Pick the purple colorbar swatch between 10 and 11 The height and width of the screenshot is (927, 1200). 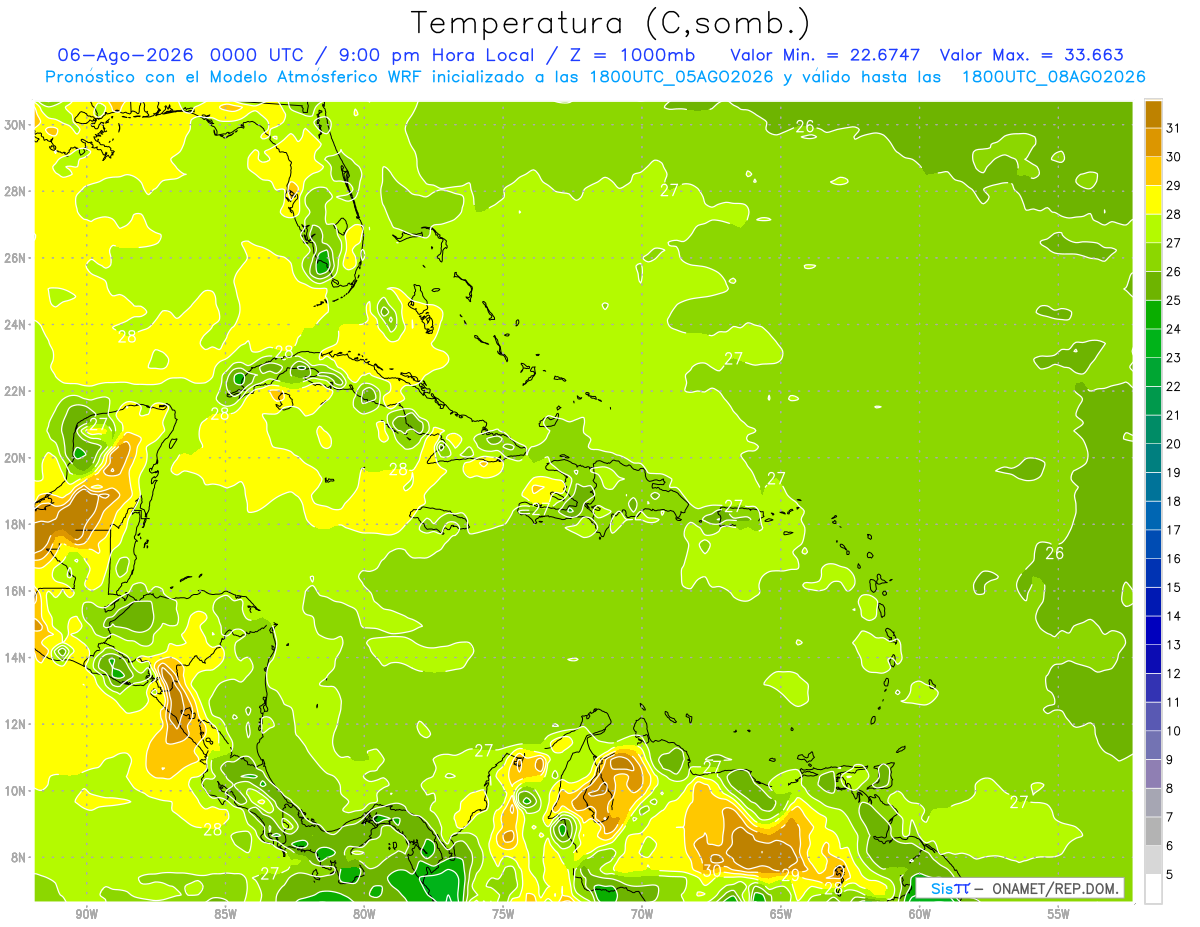[x=1153, y=716]
